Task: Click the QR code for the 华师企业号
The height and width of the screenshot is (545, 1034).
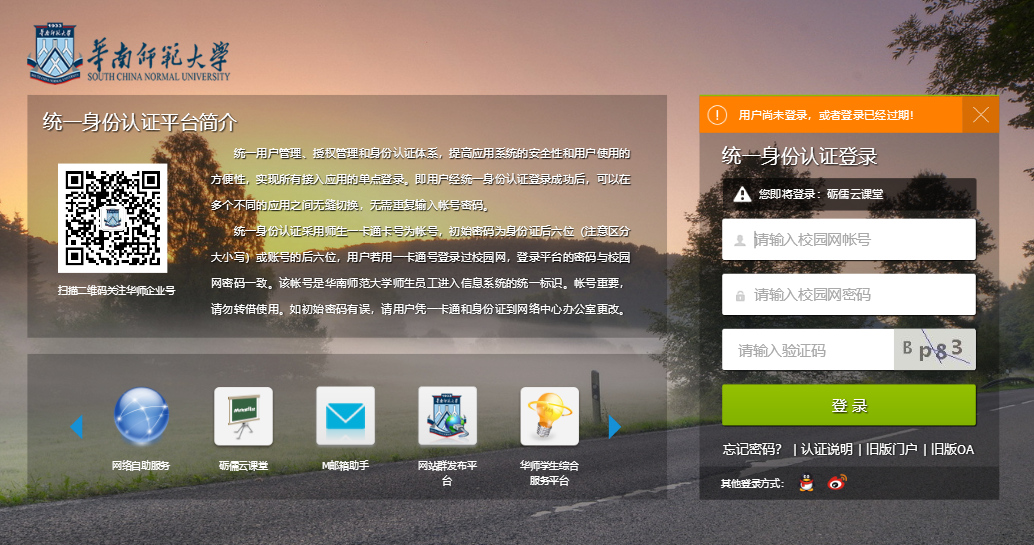Action: [x=112, y=217]
